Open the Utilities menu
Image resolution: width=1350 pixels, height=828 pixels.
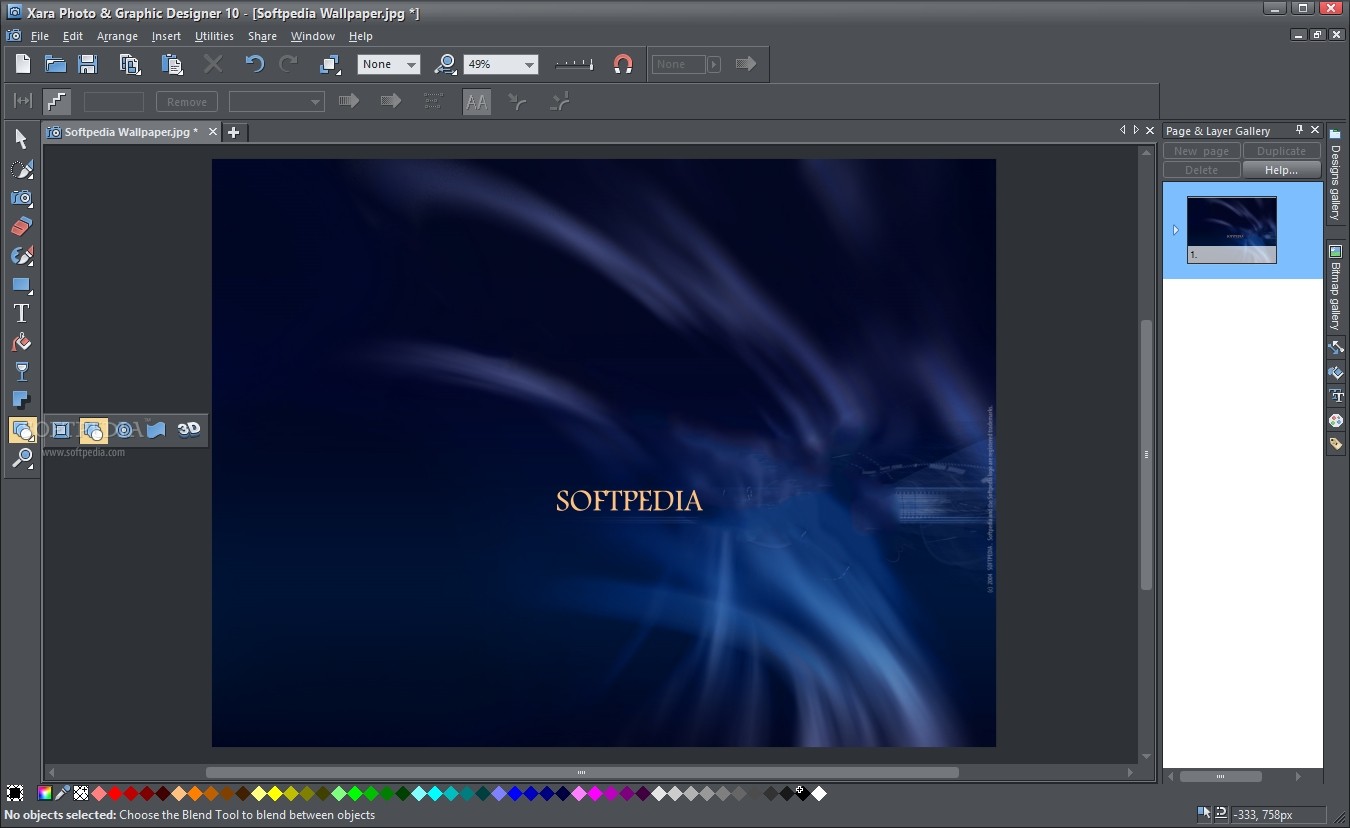[x=214, y=36]
